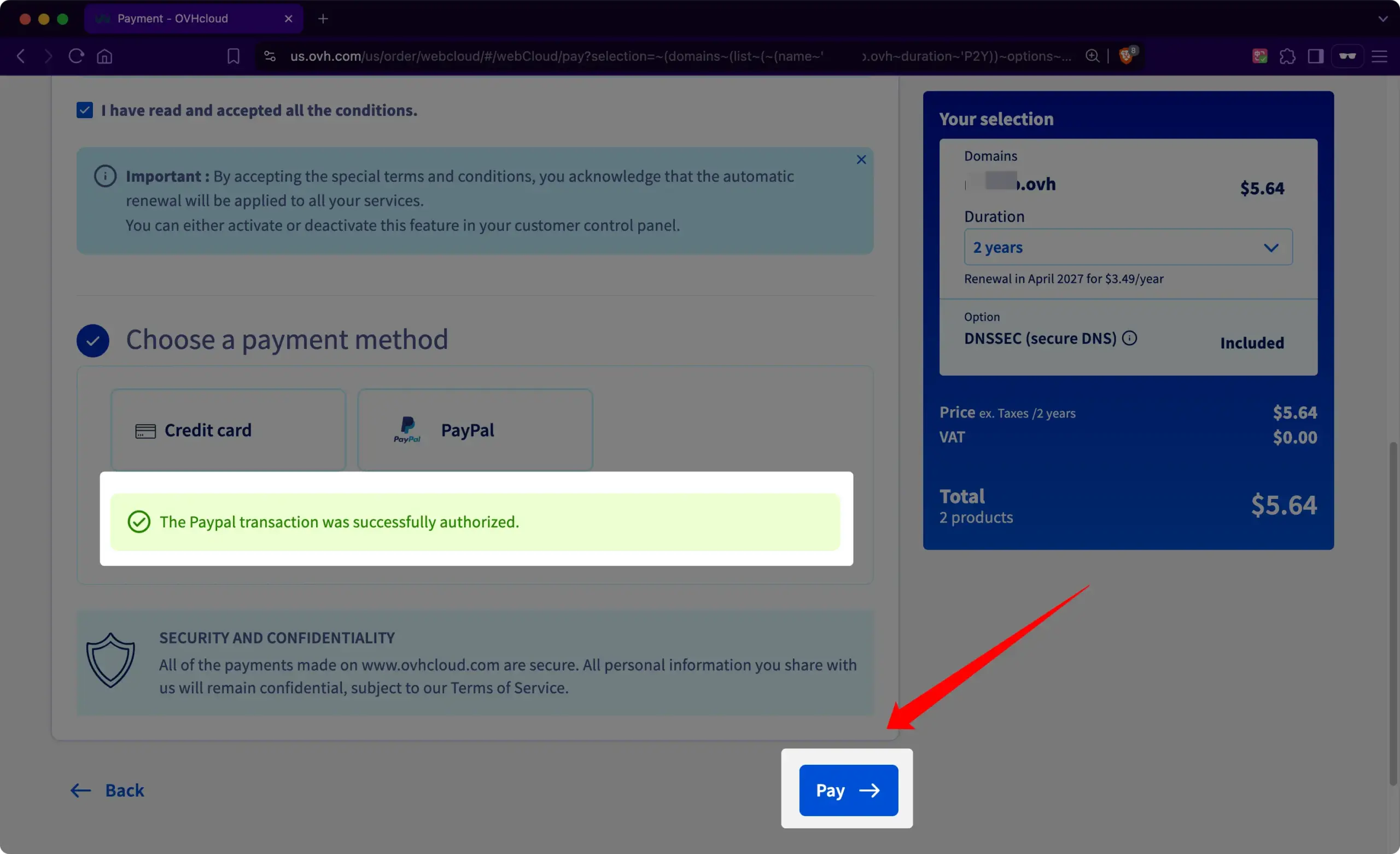Click the security shield icon
This screenshot has width=1400, height=854.
[110, 660]
